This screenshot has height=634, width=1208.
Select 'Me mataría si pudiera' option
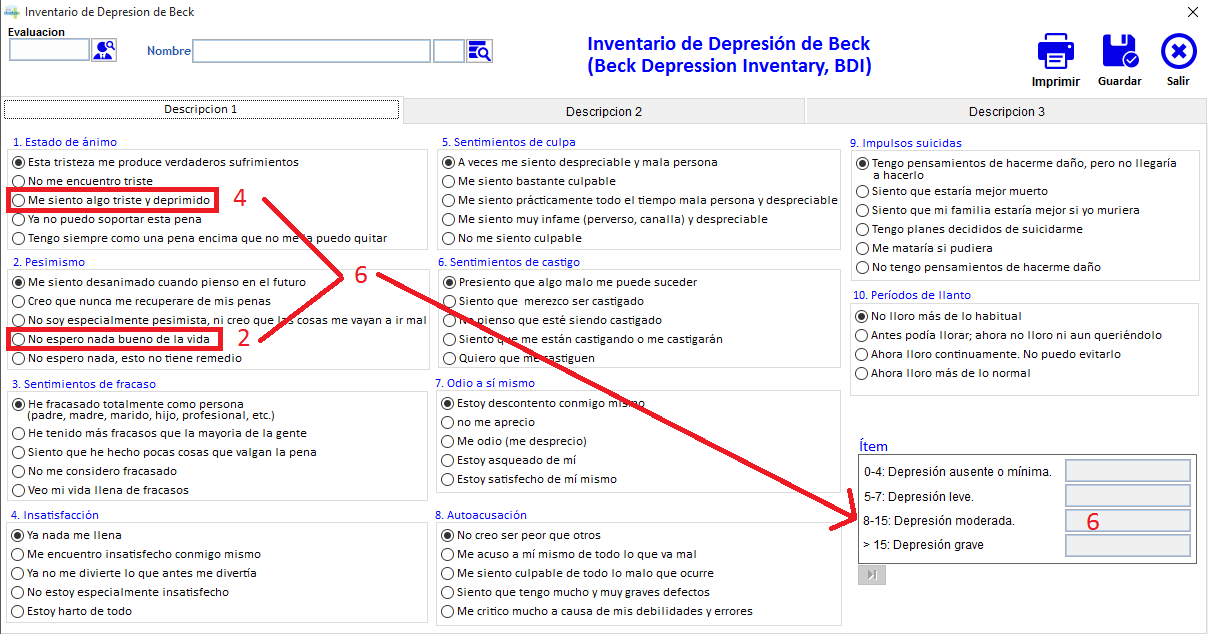863,248
